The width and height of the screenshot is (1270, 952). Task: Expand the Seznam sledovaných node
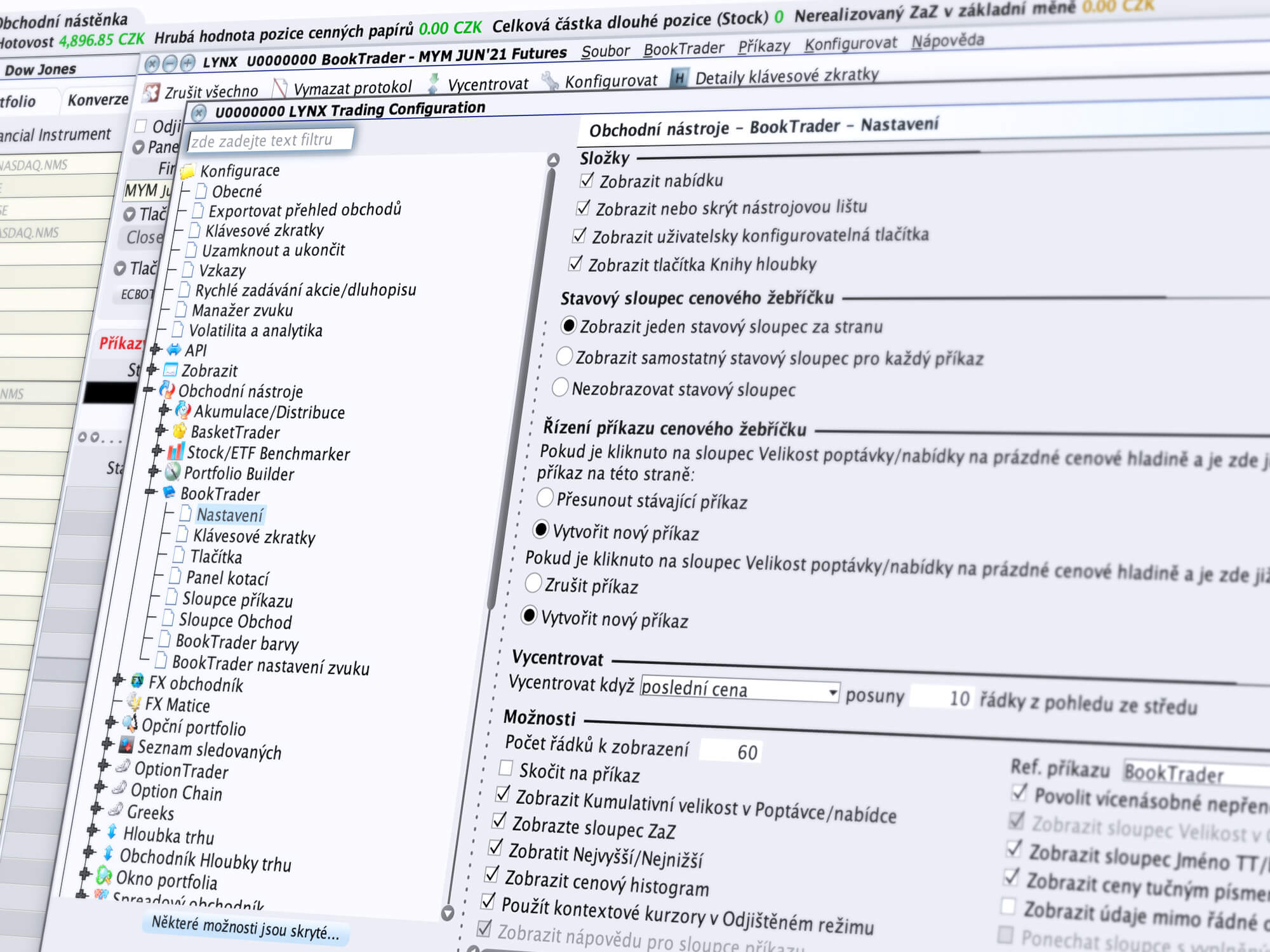click(x=107, y=743)
